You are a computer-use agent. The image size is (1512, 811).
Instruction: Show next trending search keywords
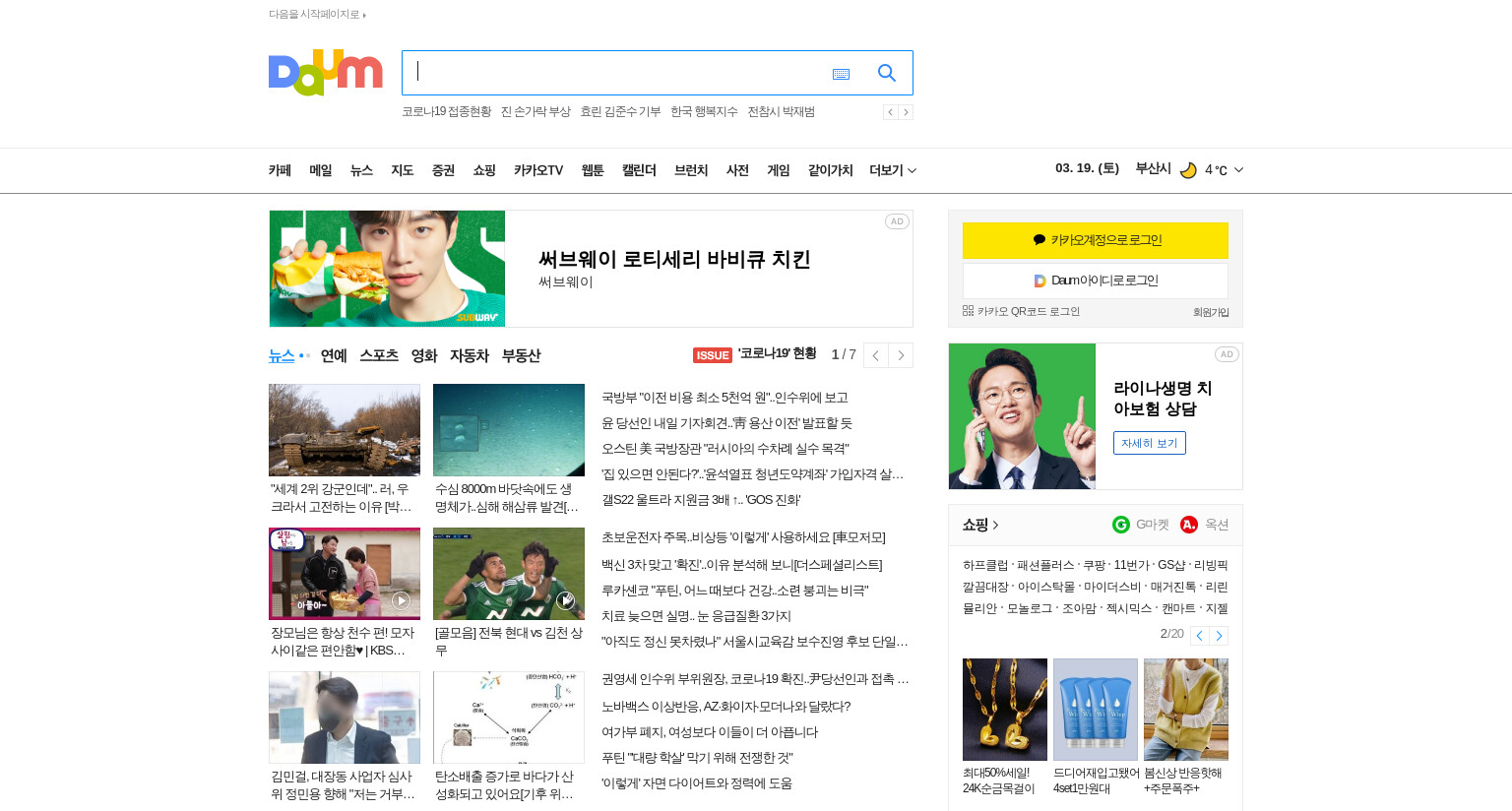[906, 112]
